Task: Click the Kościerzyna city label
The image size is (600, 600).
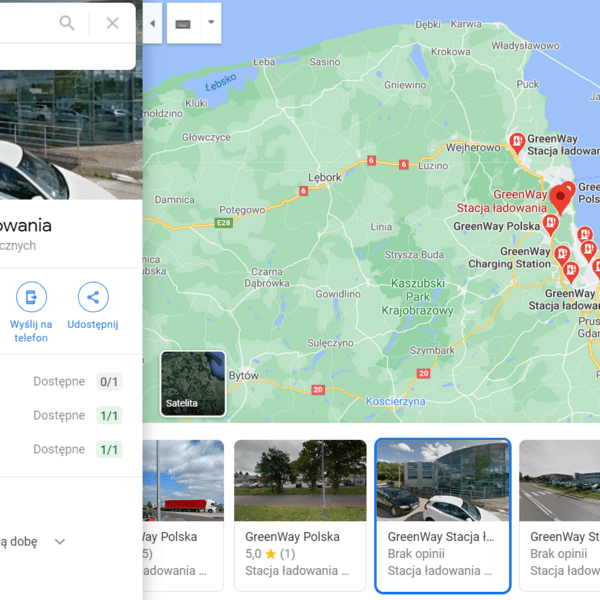Action: 395,401
